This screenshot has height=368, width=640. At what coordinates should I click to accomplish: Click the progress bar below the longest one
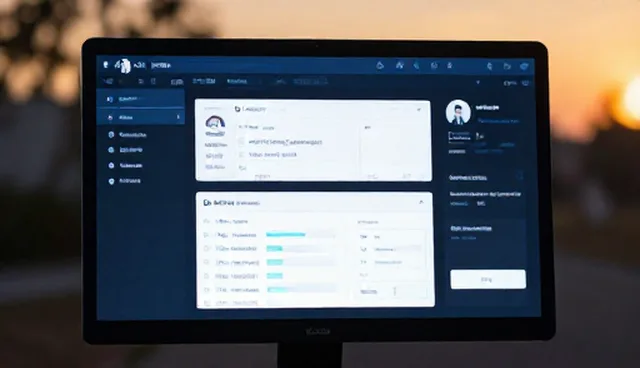pyautogui.click(x=274, y=248)
